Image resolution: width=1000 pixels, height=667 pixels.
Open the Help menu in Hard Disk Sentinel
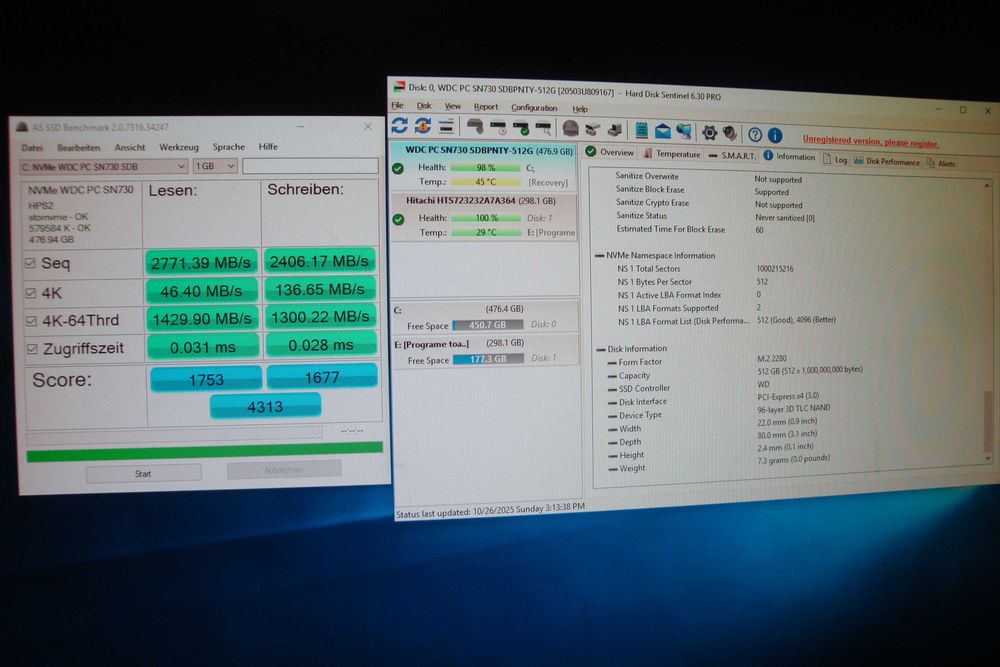point(580,109)
